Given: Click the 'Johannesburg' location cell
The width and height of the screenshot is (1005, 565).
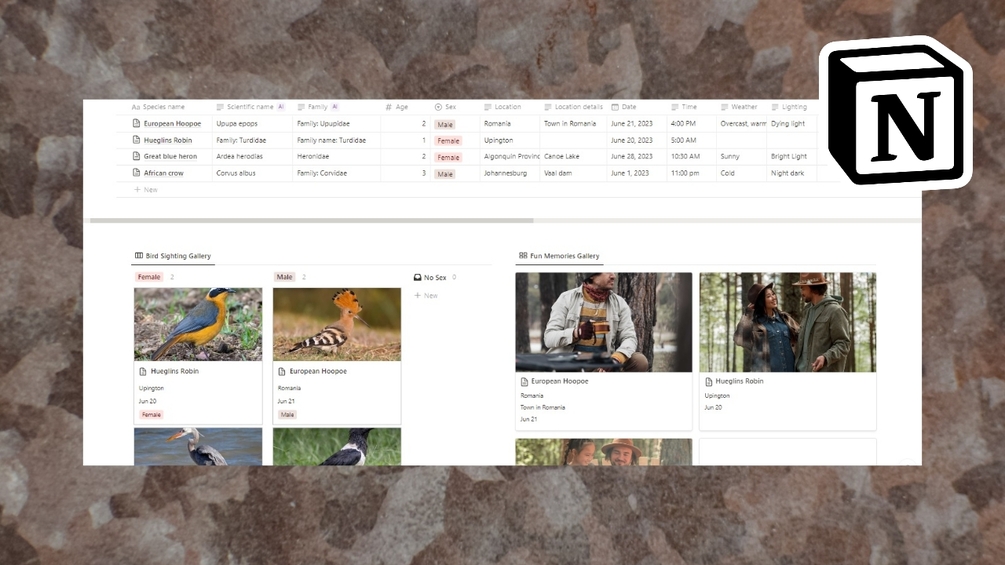Looking at the screenshot, I should [510, 173].
